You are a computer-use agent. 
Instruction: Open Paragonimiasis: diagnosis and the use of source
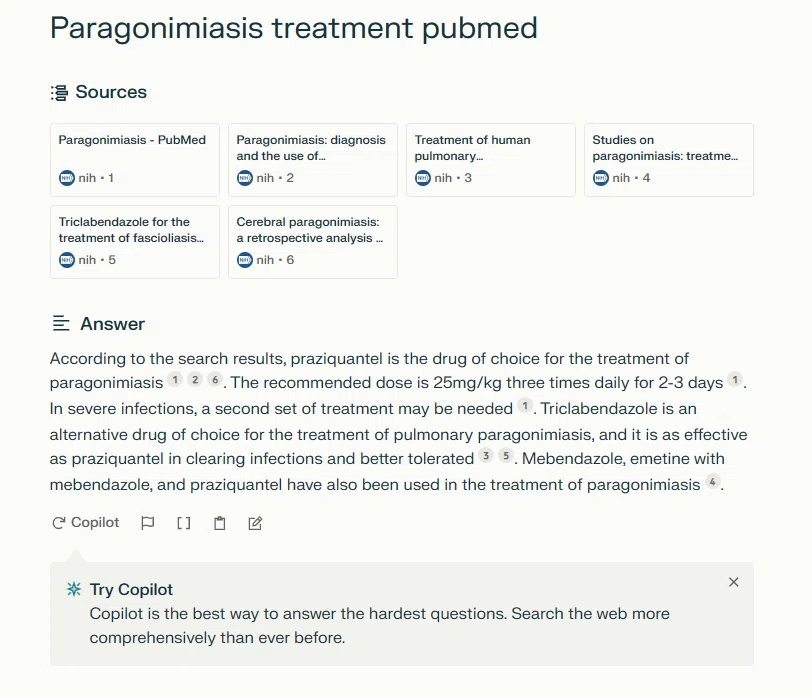coord(313,159)
